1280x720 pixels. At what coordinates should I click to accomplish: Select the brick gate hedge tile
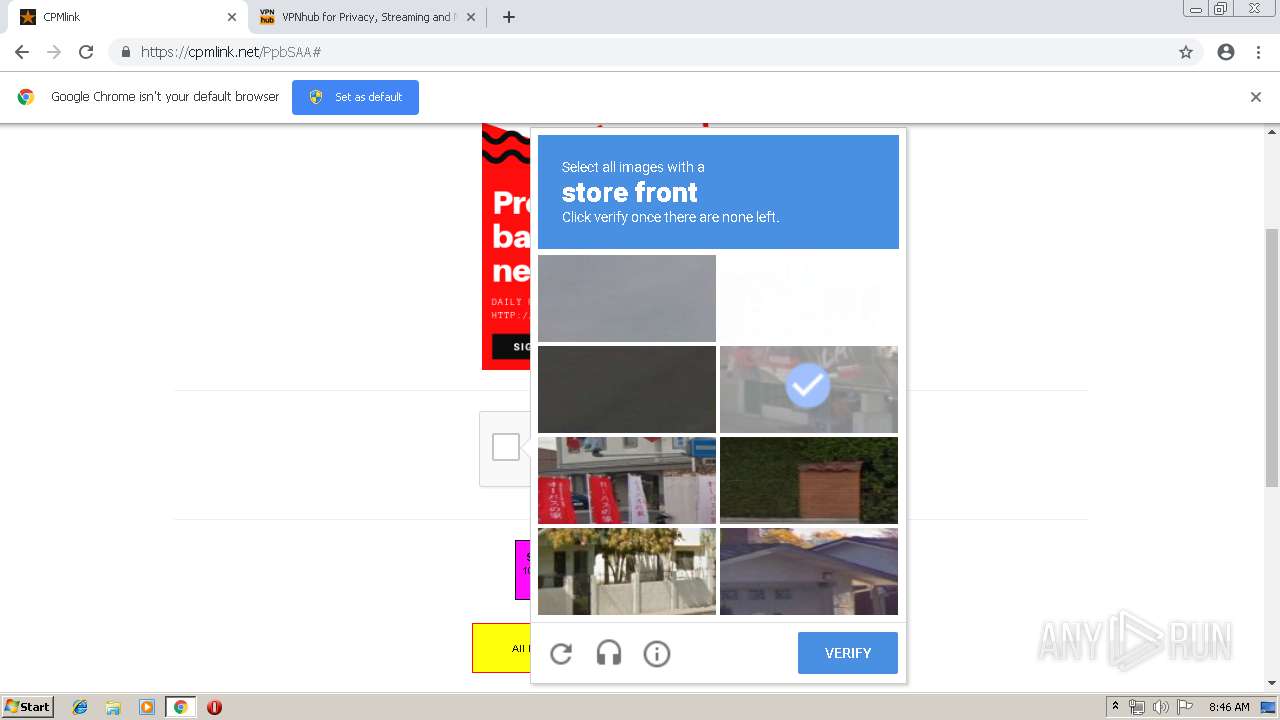coord(809,480)
